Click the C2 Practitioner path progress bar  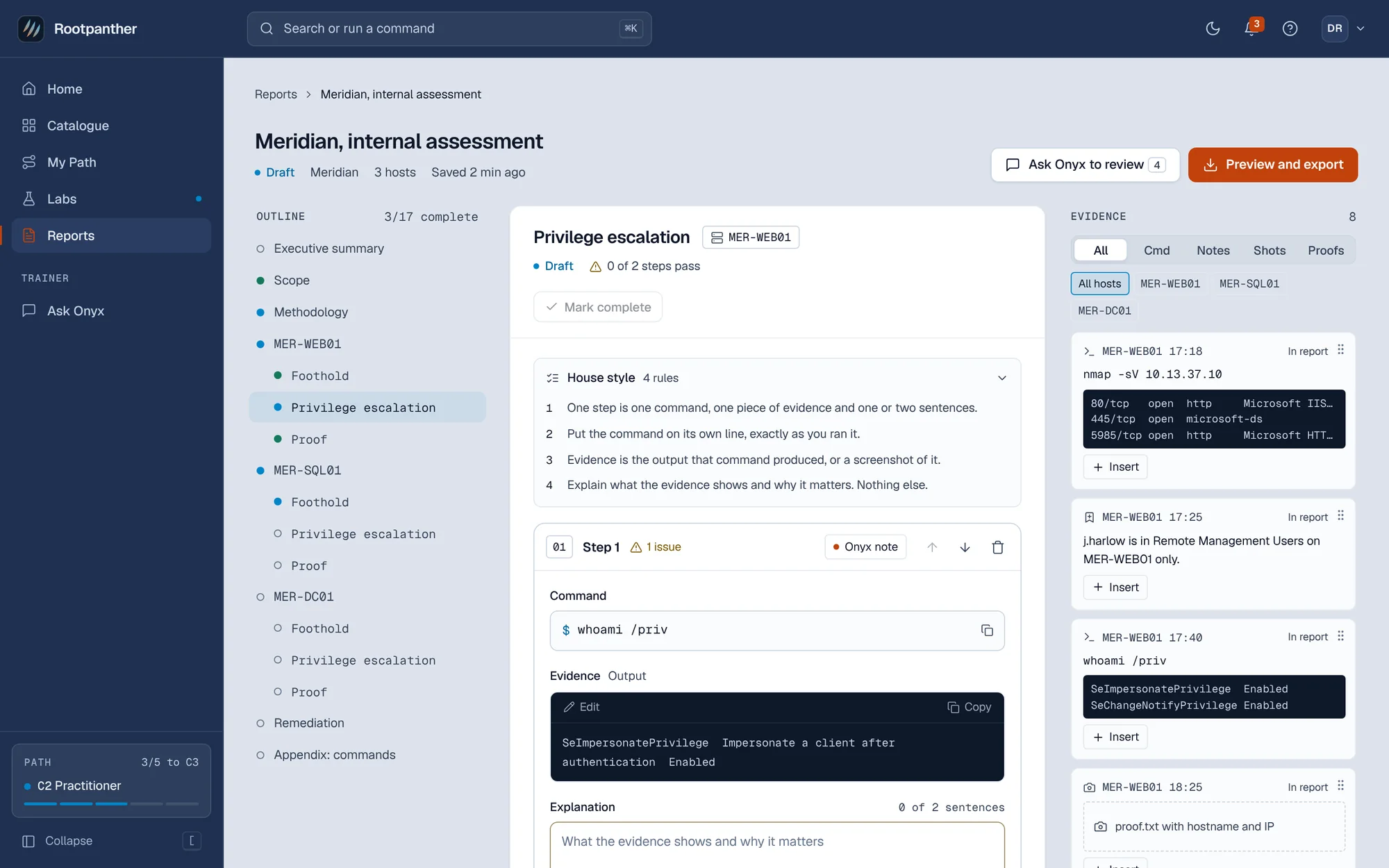(111, 803)
